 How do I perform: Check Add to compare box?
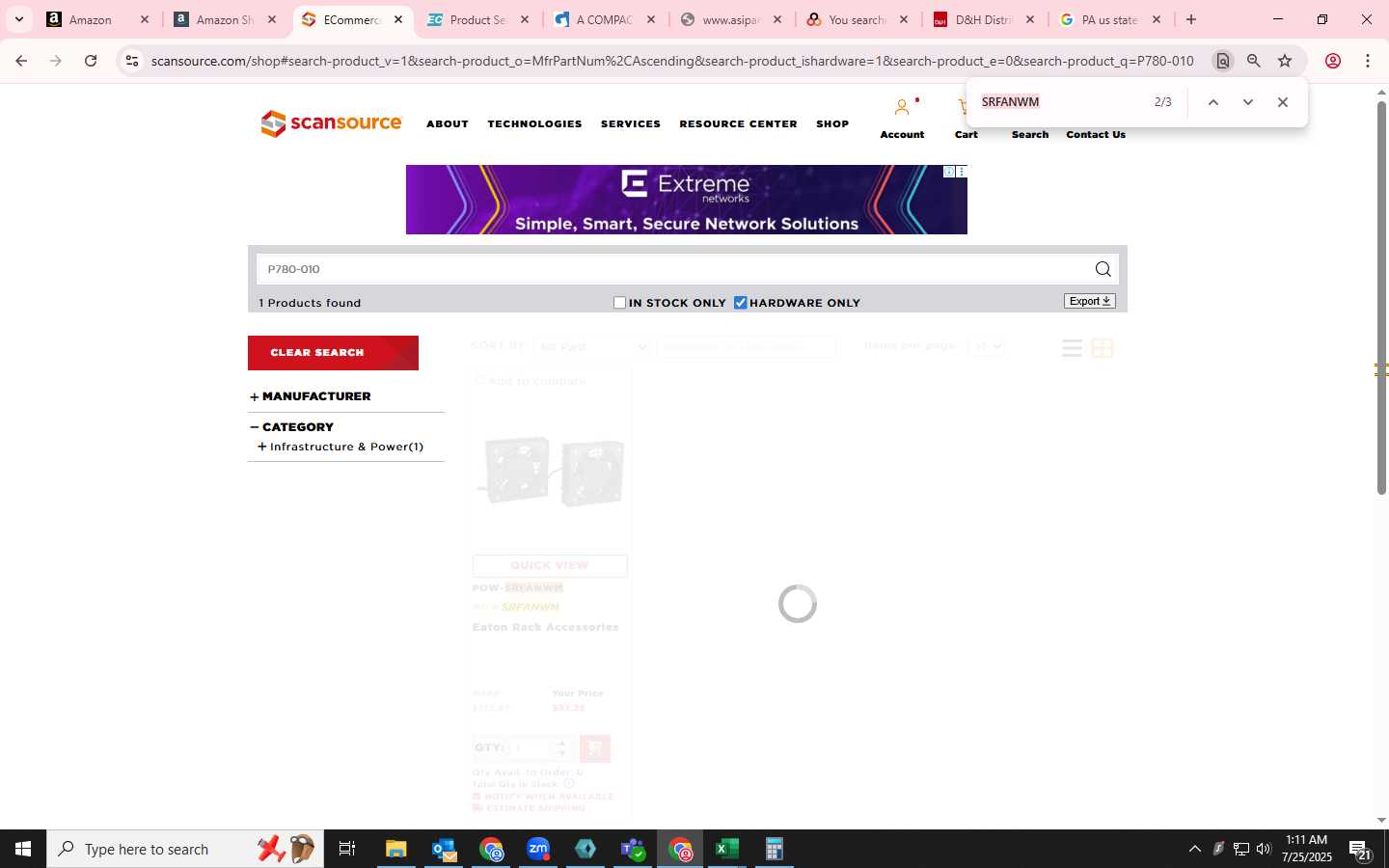click(479, 381)
